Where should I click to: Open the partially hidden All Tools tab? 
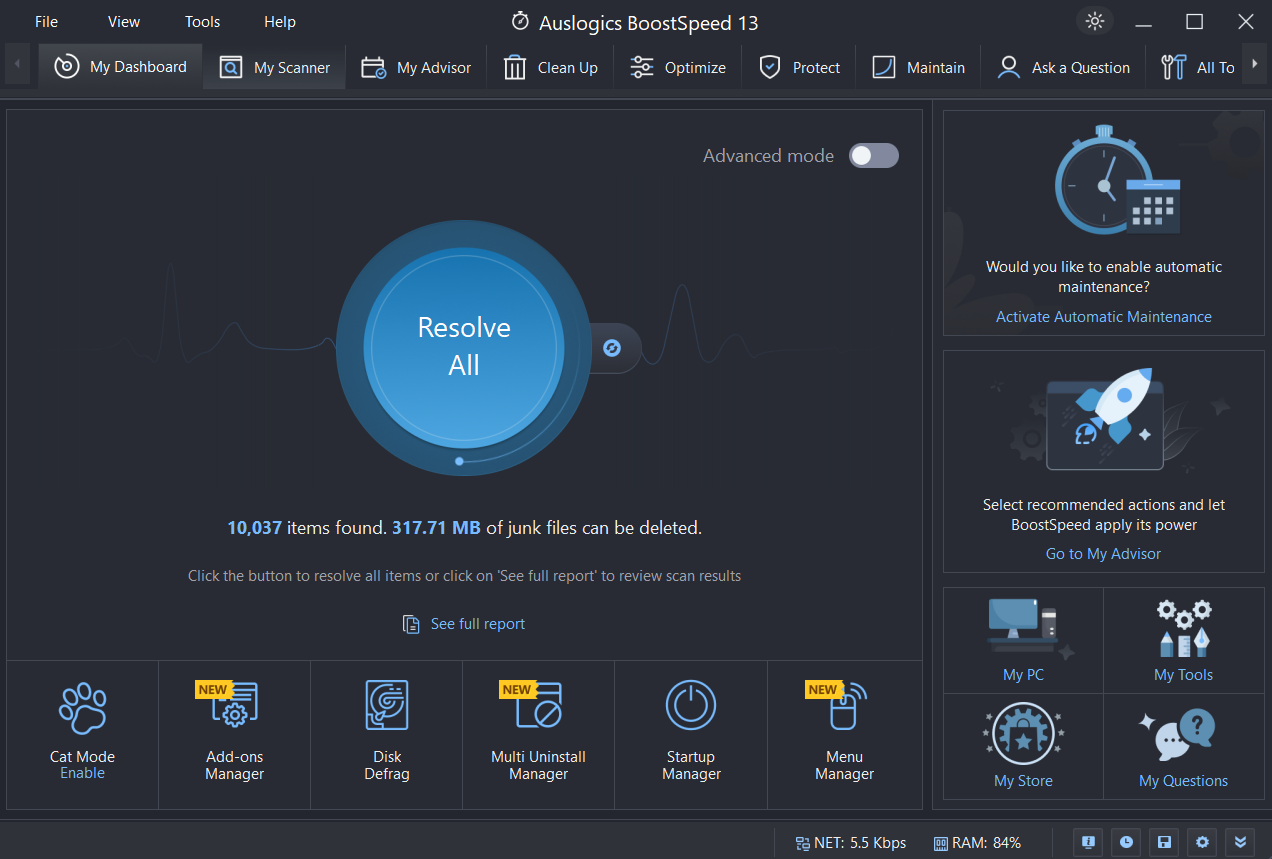point(1196,67)
